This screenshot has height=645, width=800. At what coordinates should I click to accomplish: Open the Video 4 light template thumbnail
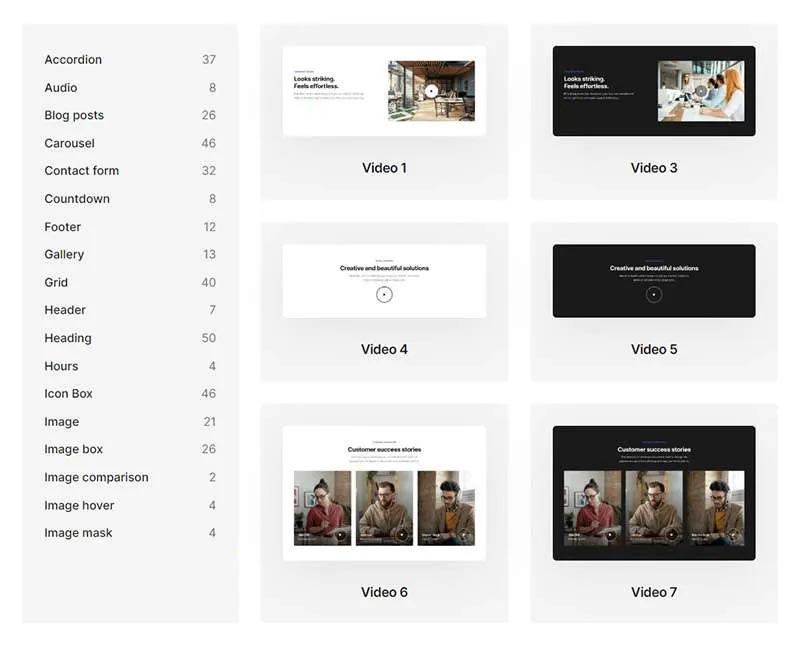384,281
